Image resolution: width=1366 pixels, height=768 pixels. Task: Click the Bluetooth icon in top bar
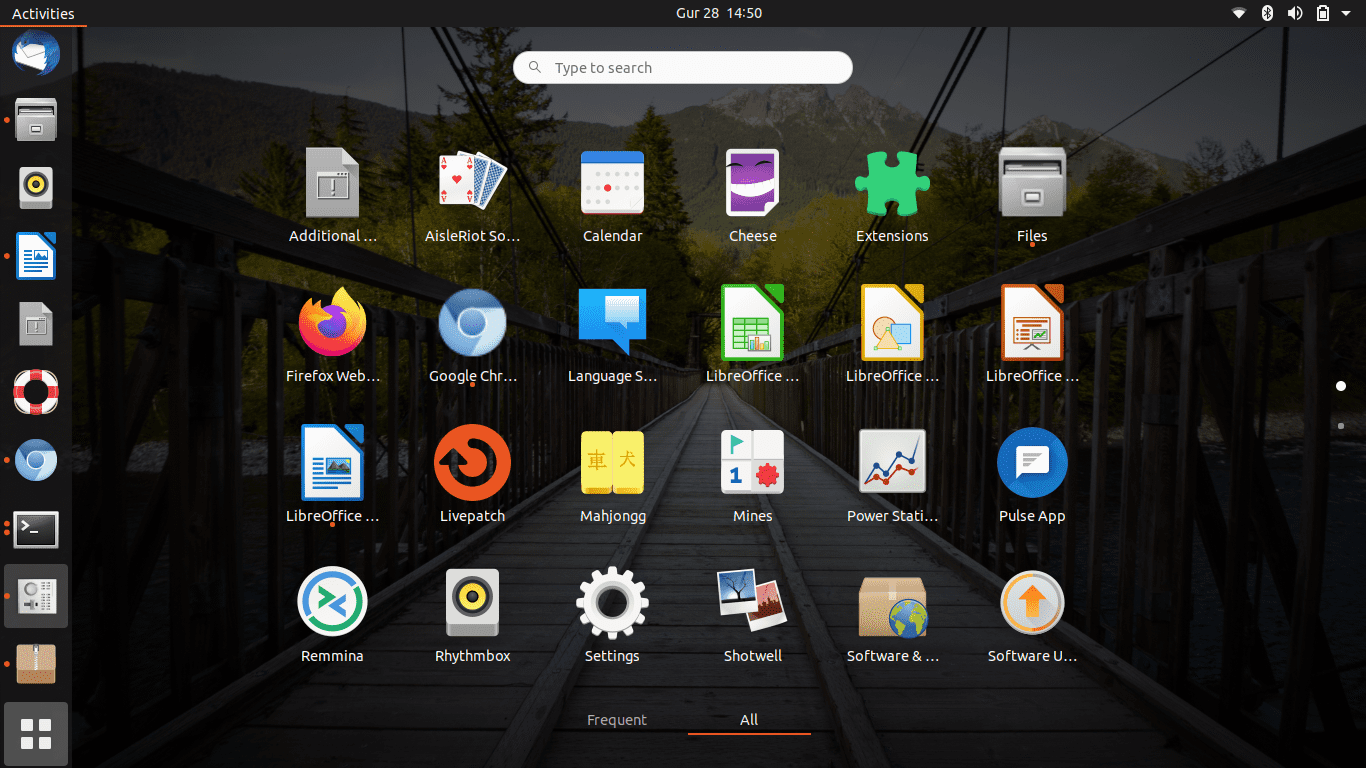(x=1266, y=13)
